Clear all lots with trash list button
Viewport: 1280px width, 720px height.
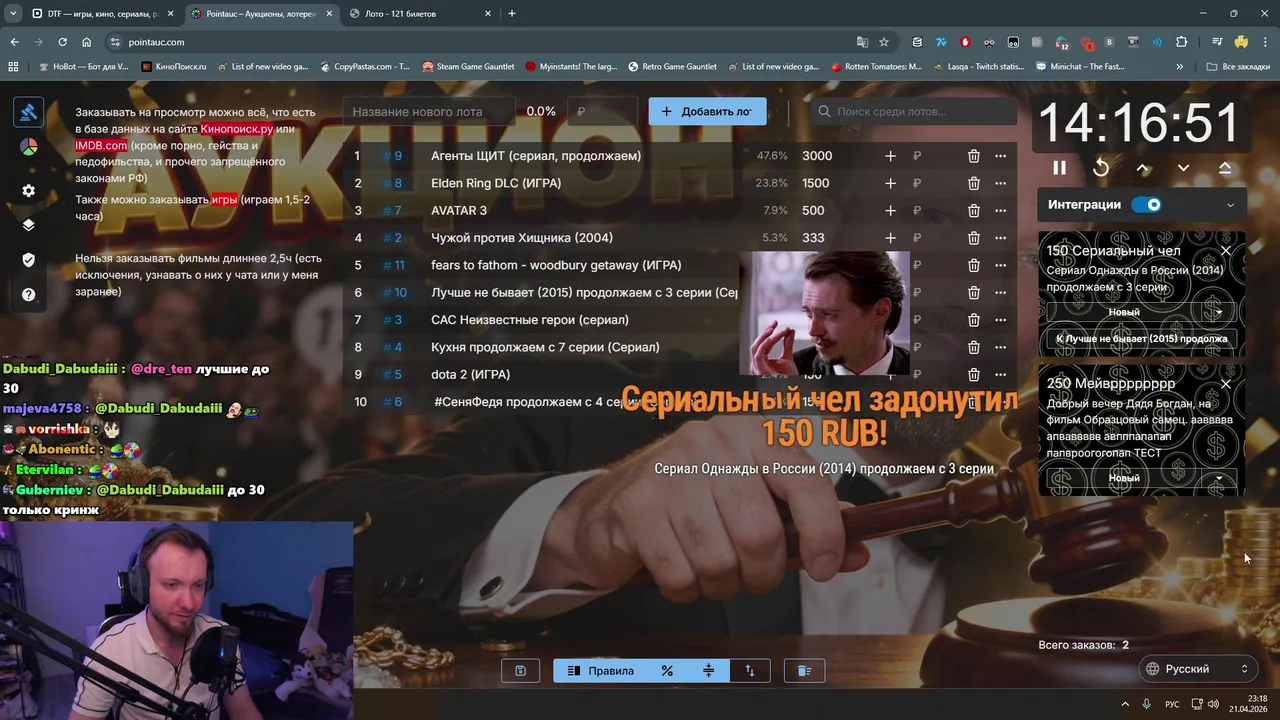(804, 671)
